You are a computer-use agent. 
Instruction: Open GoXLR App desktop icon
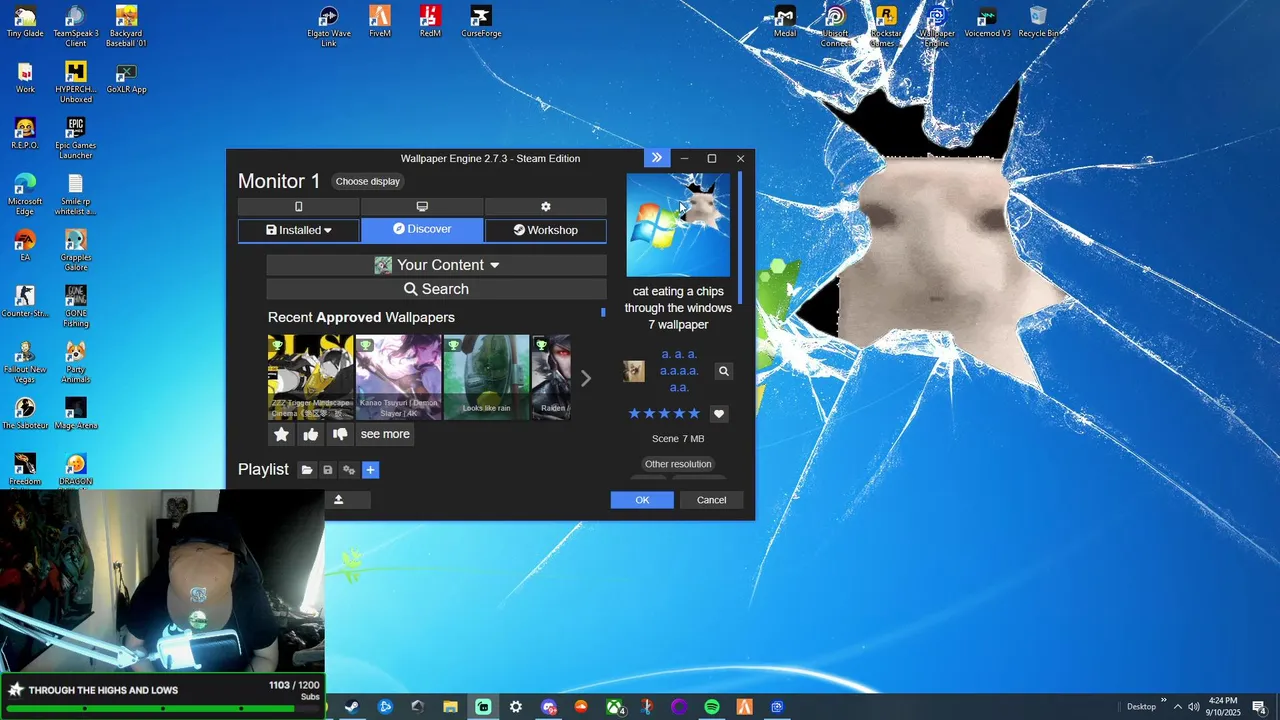coord(126,78)
